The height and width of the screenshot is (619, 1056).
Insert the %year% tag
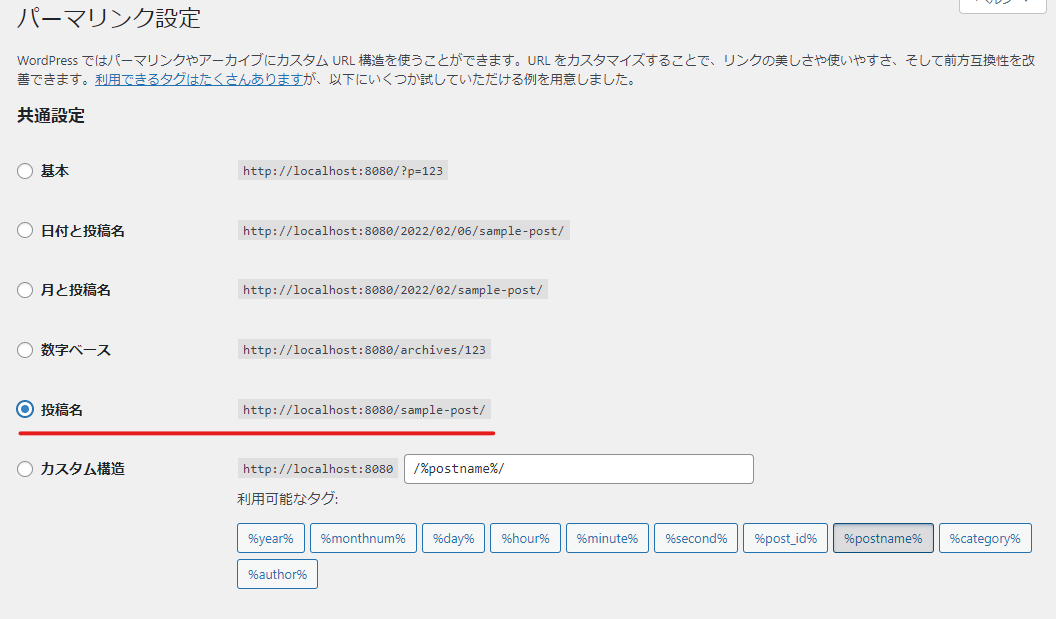pyautogui.click(x=270, y=537)
